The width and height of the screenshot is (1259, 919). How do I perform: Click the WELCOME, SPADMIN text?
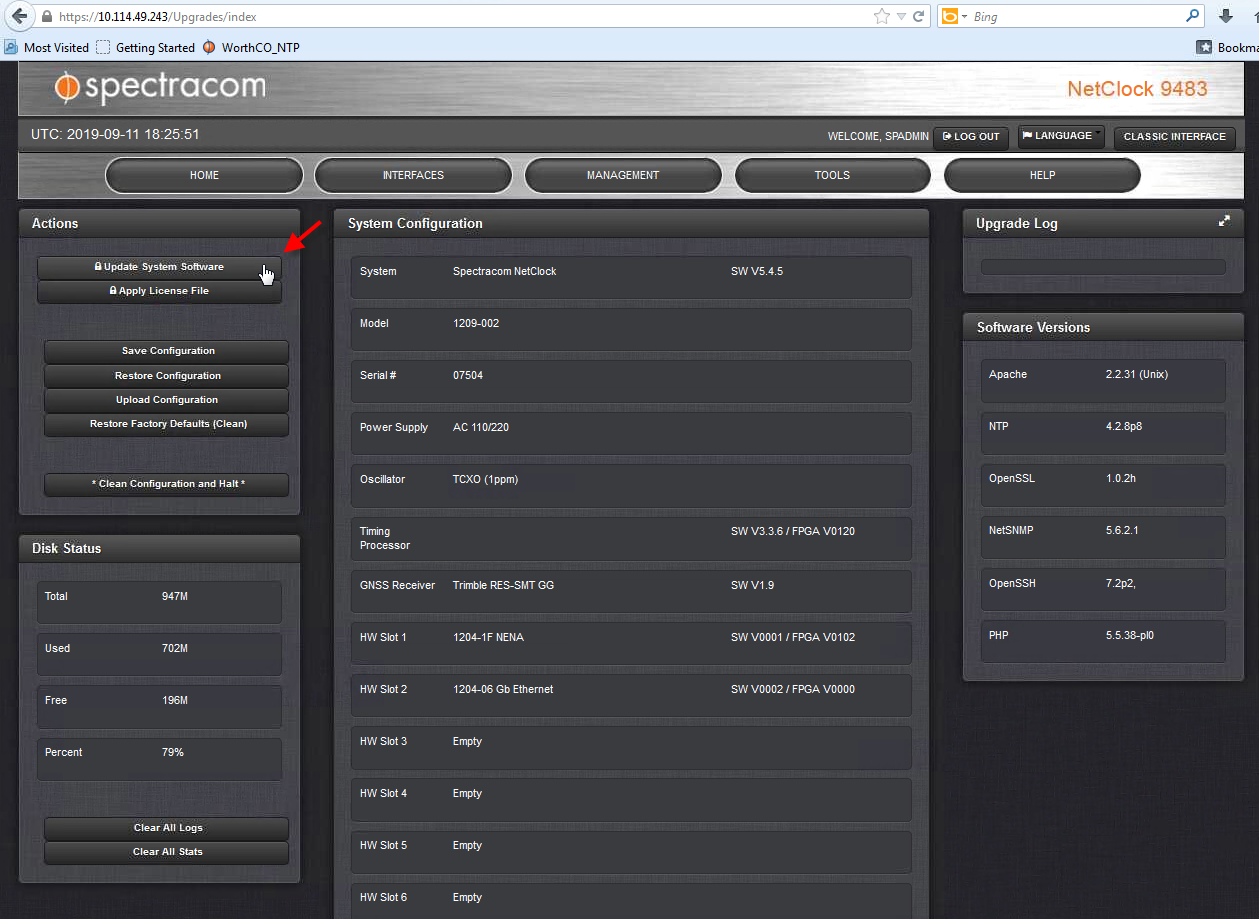click(x=878, y=137)
